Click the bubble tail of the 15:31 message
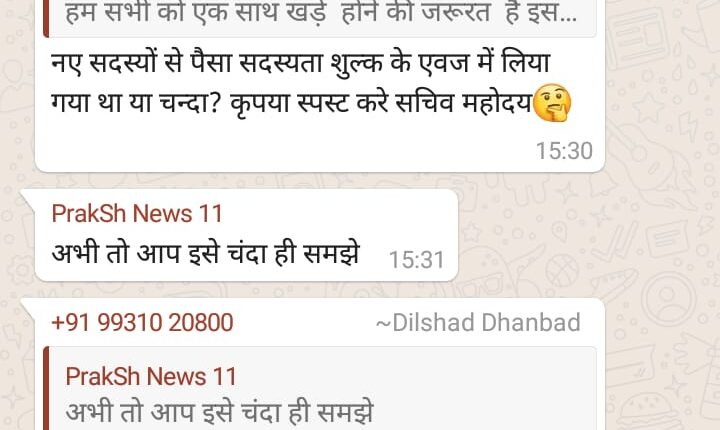The width and height of the screenshot is (720, 430). [28, 199]
